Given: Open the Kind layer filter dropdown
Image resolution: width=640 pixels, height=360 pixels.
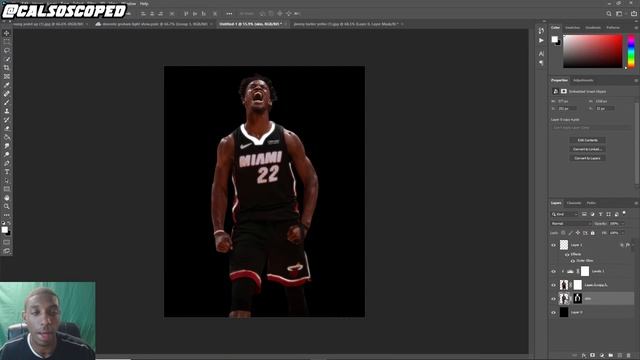Looking at the screenshot, I should (x=565, y=214).
